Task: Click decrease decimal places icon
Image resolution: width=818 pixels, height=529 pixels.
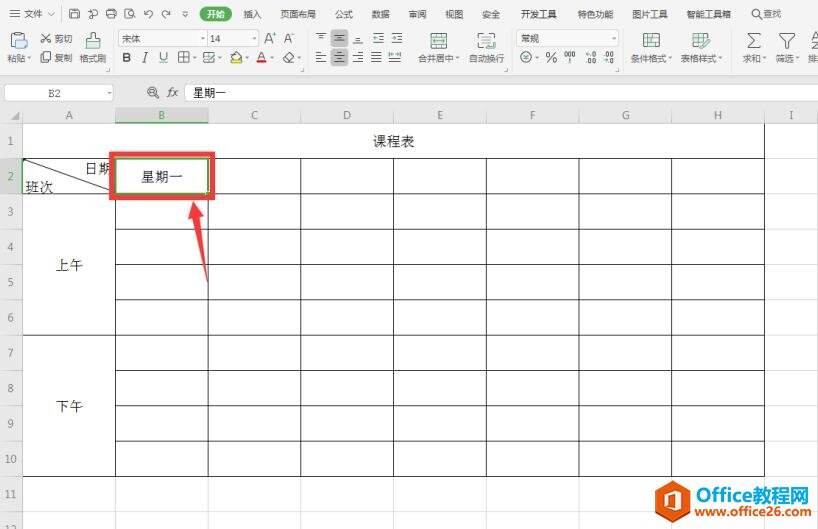Action: pyautogui.click(x=609, y=57)
